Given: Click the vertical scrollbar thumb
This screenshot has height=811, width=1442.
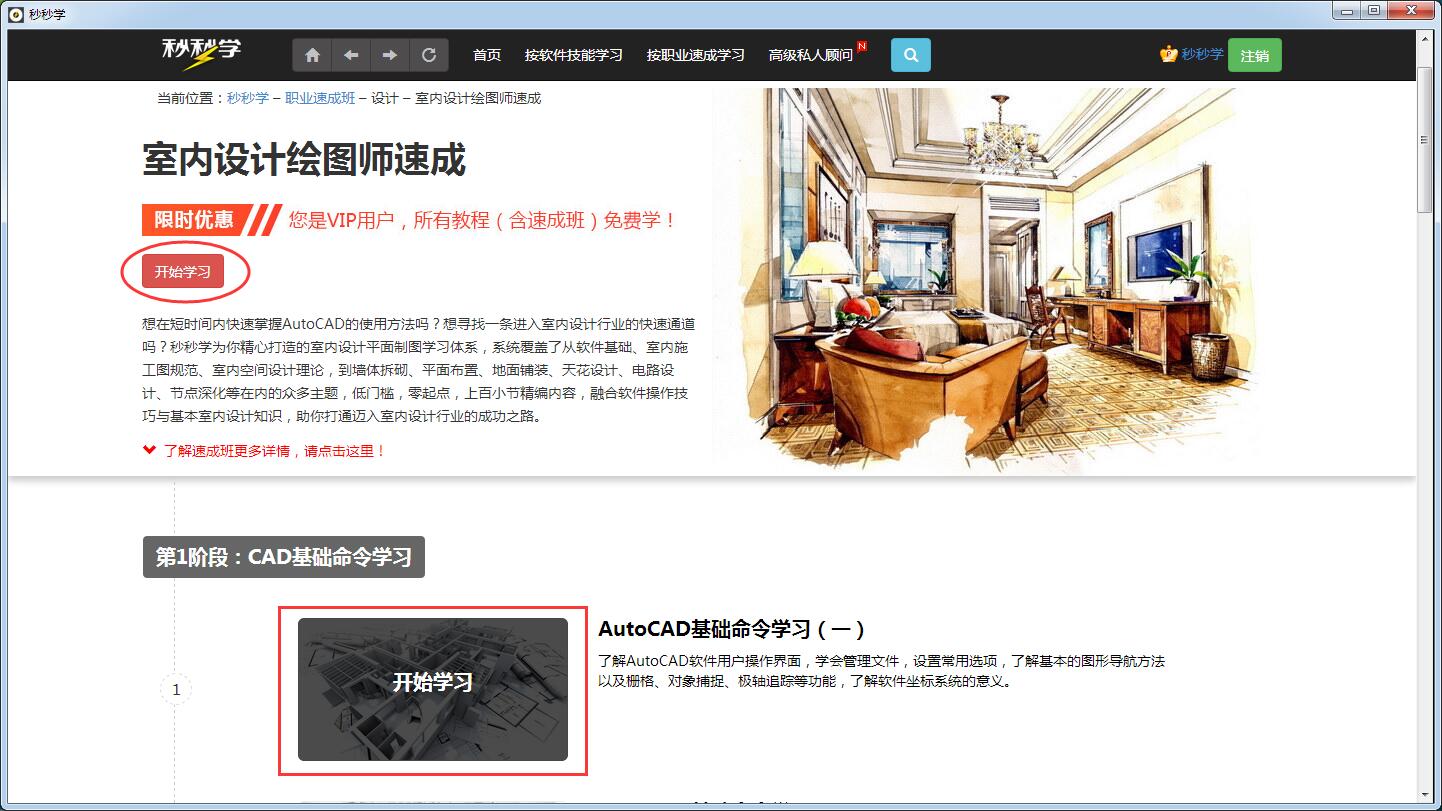Looking at the screenshot, I should pyautogui.click(x=1425, y=138).
